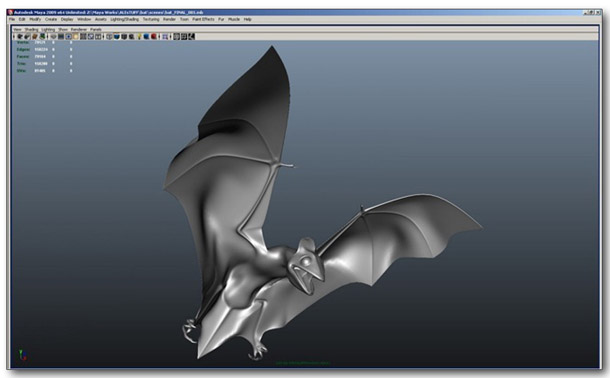610x378 pixels.
Task: Open the panel Show menu
Action: (x=63, y=30)
